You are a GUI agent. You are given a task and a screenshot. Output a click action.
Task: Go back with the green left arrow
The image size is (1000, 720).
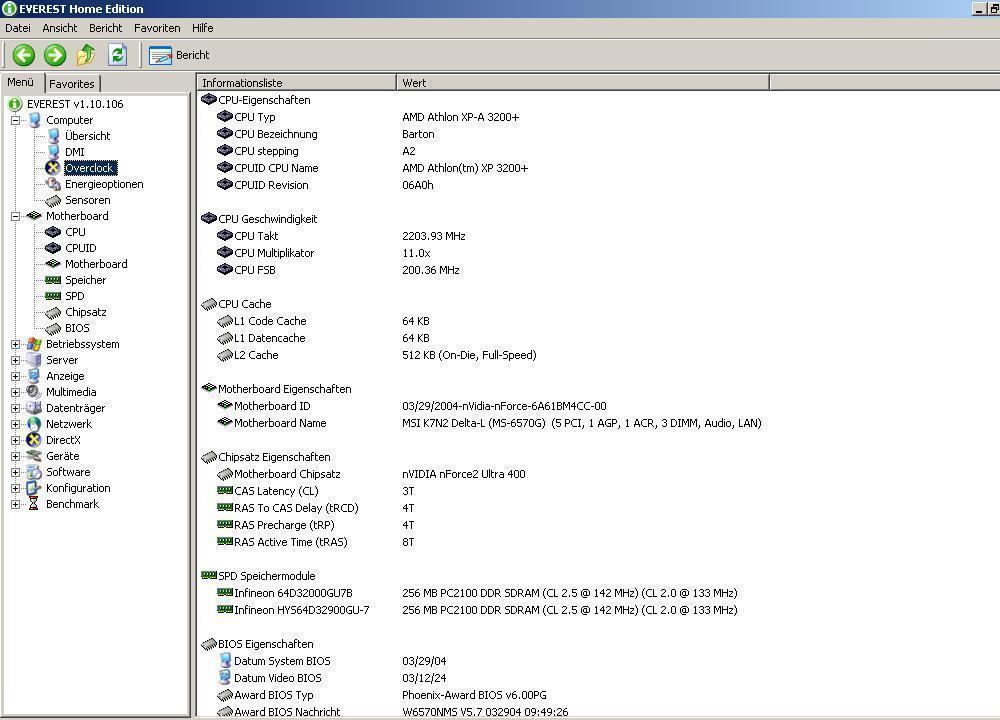pyautogui.click(x=24, y=55)
